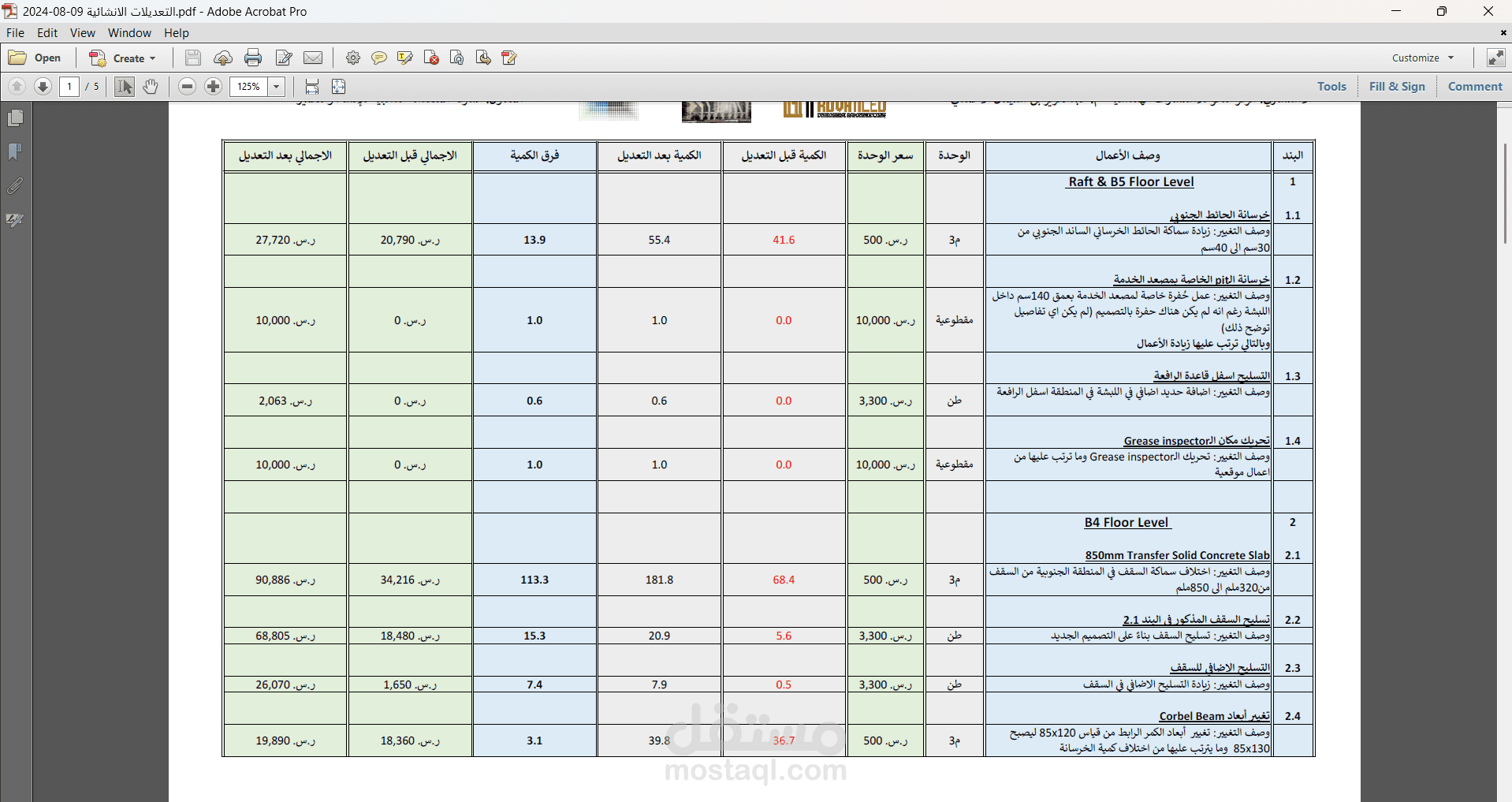Click the 125% zoom value field

click(x=249, y=87)
